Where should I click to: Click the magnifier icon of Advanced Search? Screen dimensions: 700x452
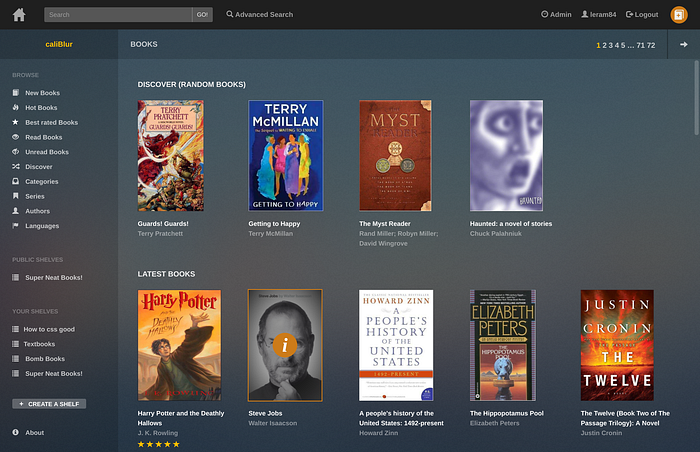tap(229, 14)
